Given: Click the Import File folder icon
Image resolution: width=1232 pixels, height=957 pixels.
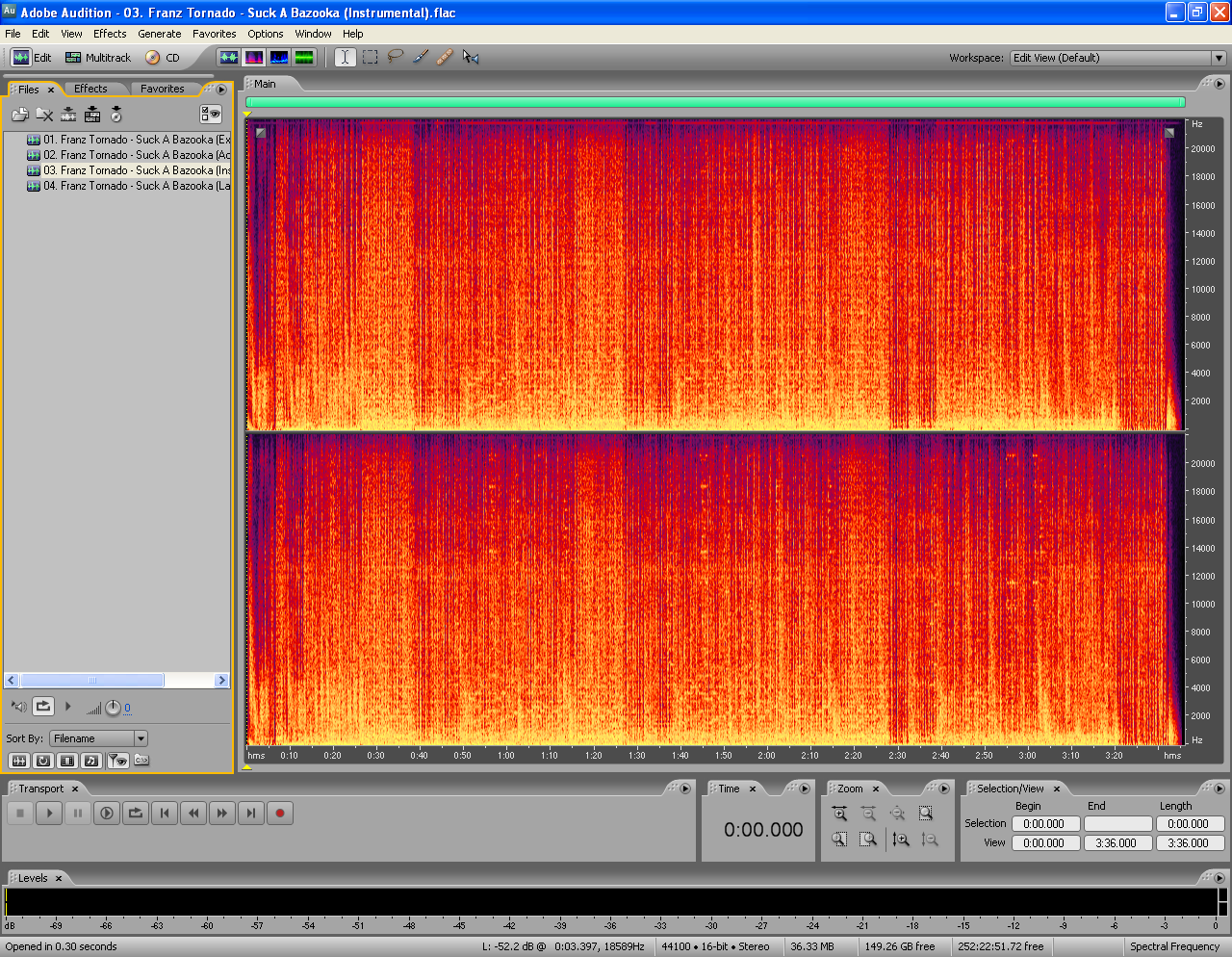Looking at the screenshot, I should coord(19,115).
